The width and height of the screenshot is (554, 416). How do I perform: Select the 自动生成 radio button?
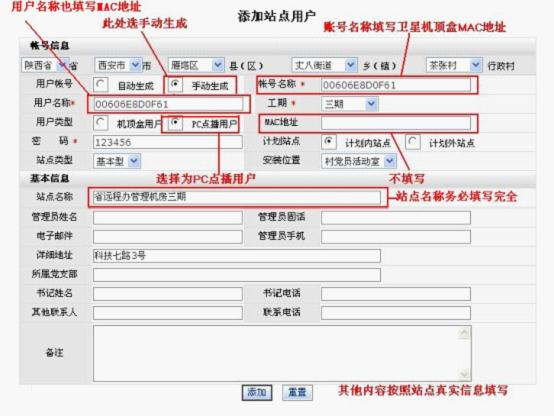(100, 85)
